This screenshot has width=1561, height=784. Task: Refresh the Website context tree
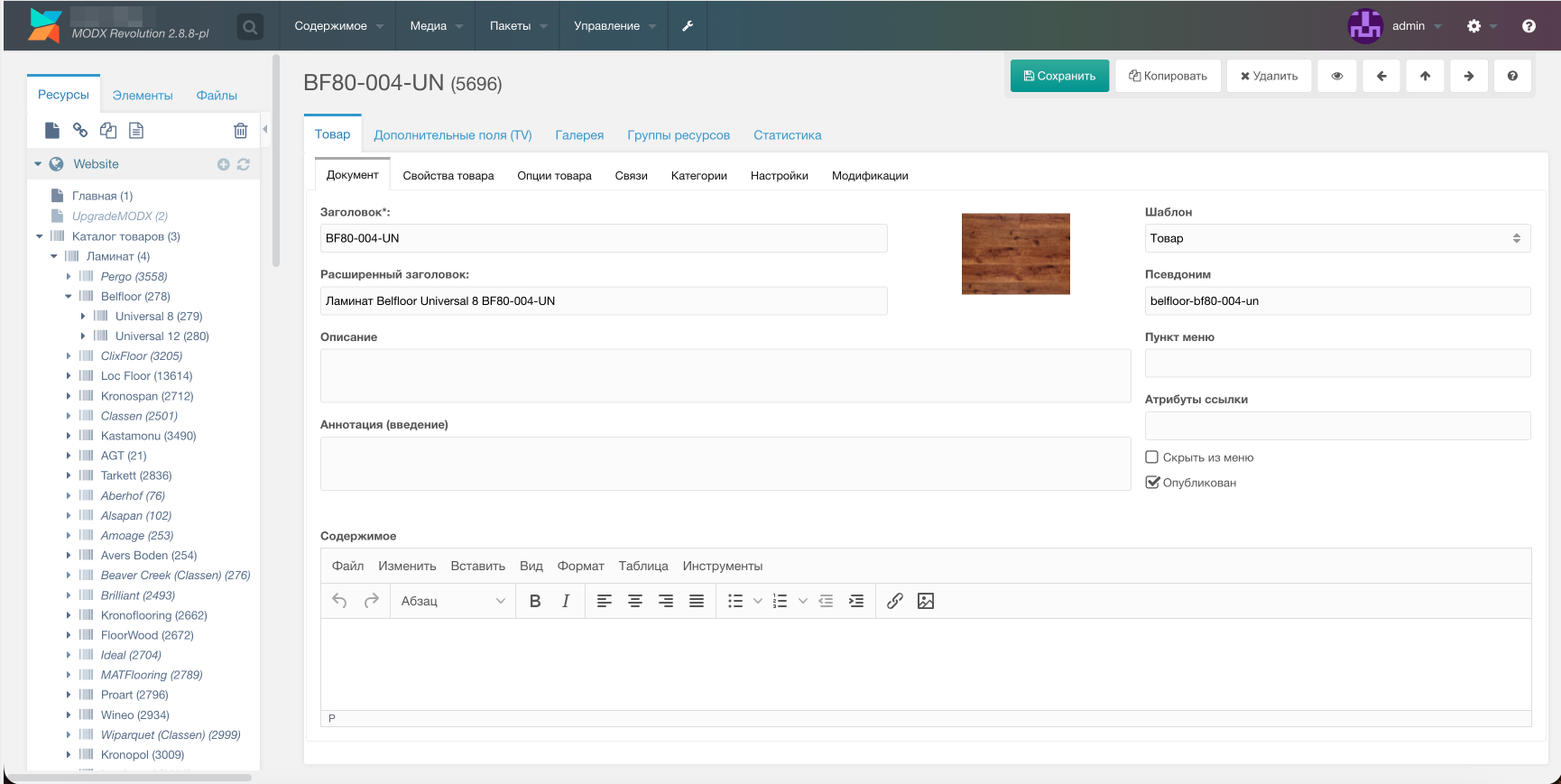point(244,164)
